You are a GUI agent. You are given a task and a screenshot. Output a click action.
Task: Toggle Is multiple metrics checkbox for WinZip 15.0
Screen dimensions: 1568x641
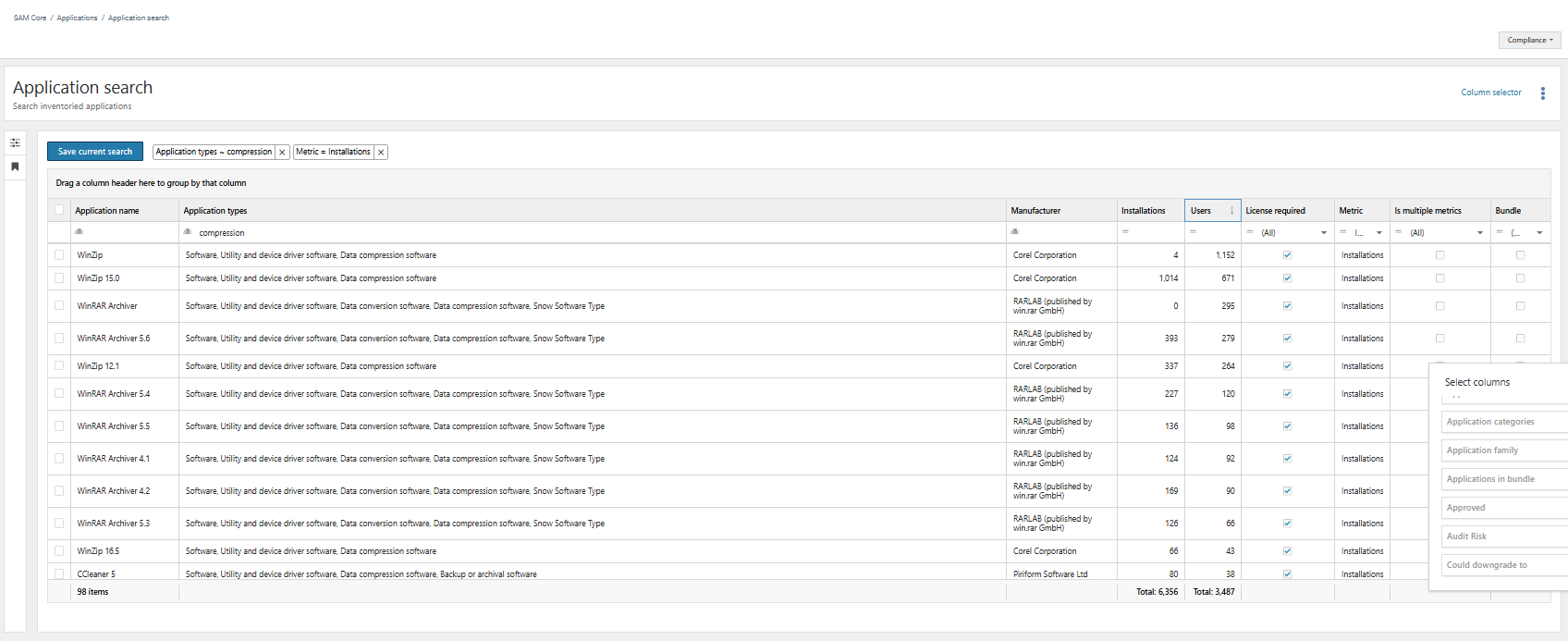click(x=1439, y=278)
